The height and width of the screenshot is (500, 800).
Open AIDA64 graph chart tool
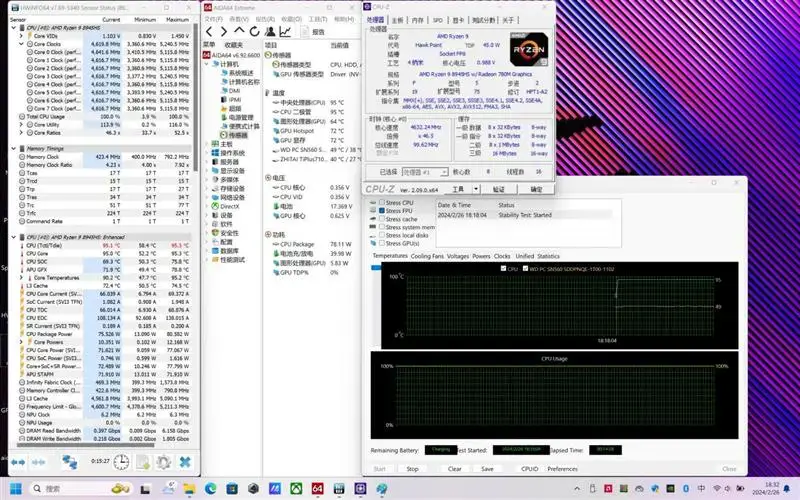[285, 32]
